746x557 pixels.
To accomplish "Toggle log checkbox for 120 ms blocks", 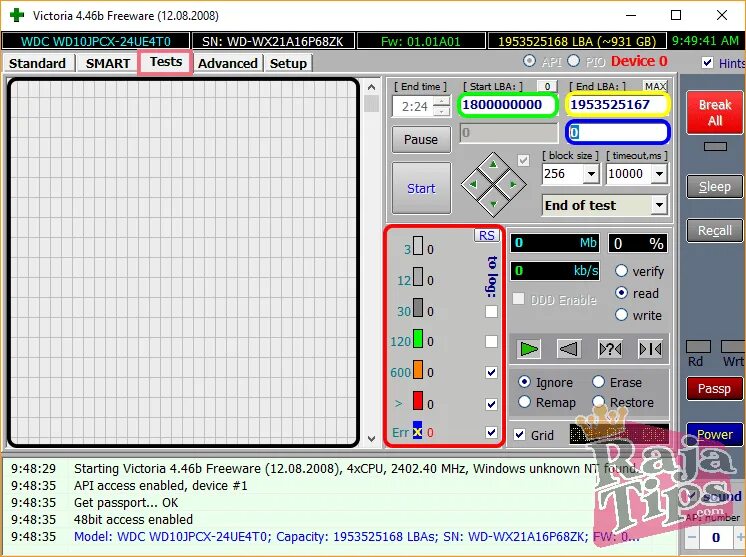I will [x=491, y=341].
